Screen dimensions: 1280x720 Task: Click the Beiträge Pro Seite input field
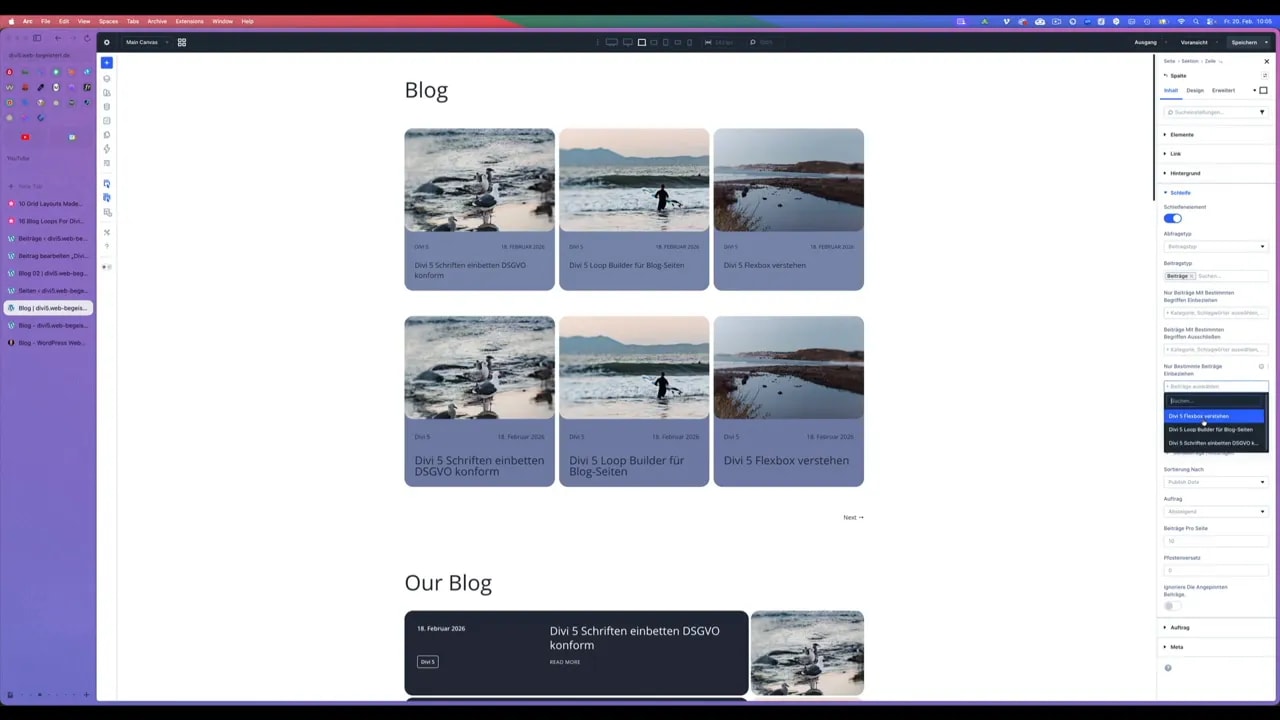[x=1215, y=541]
